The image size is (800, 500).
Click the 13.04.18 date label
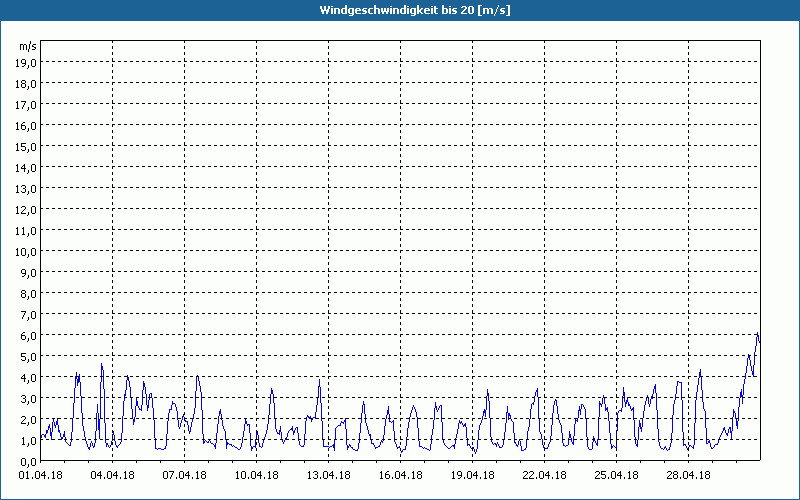coord(328,475)
